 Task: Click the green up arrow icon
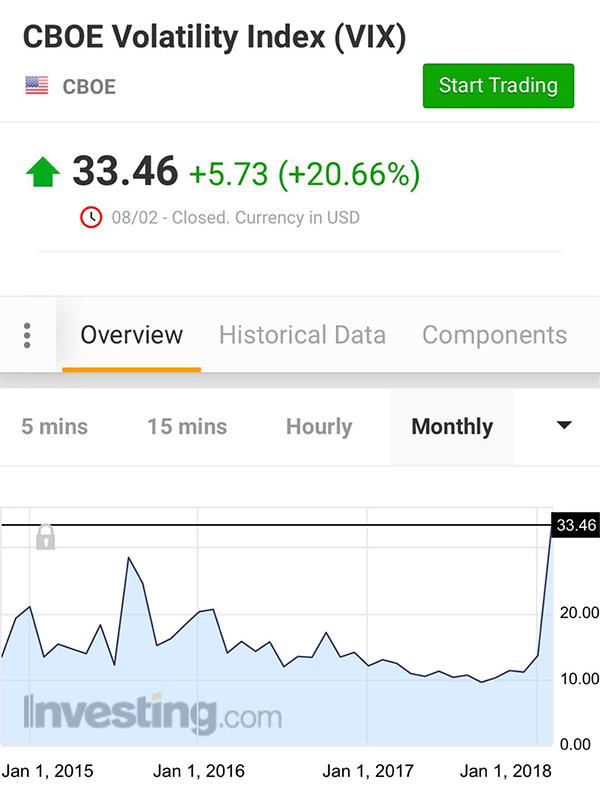43,173
